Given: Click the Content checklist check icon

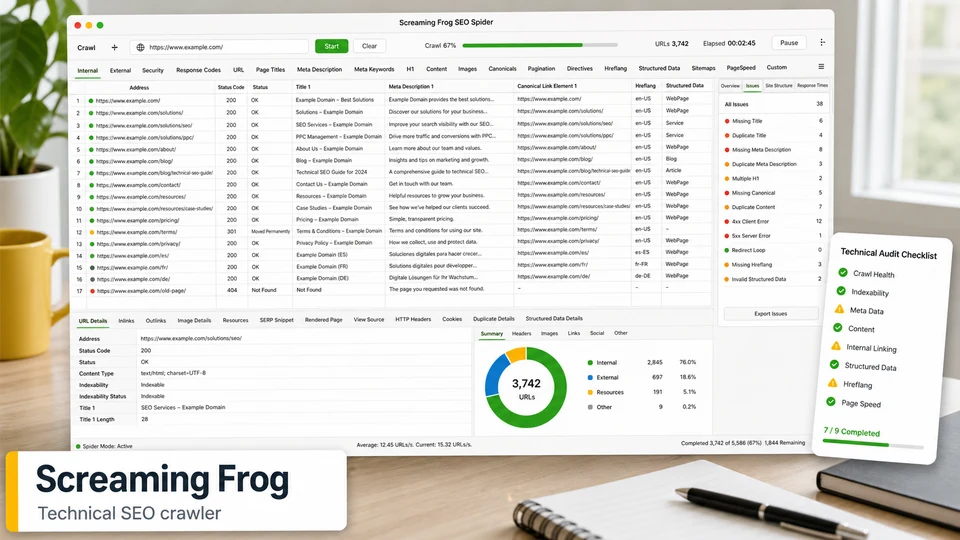Looking at the screenshot, I should coord(838,328).
